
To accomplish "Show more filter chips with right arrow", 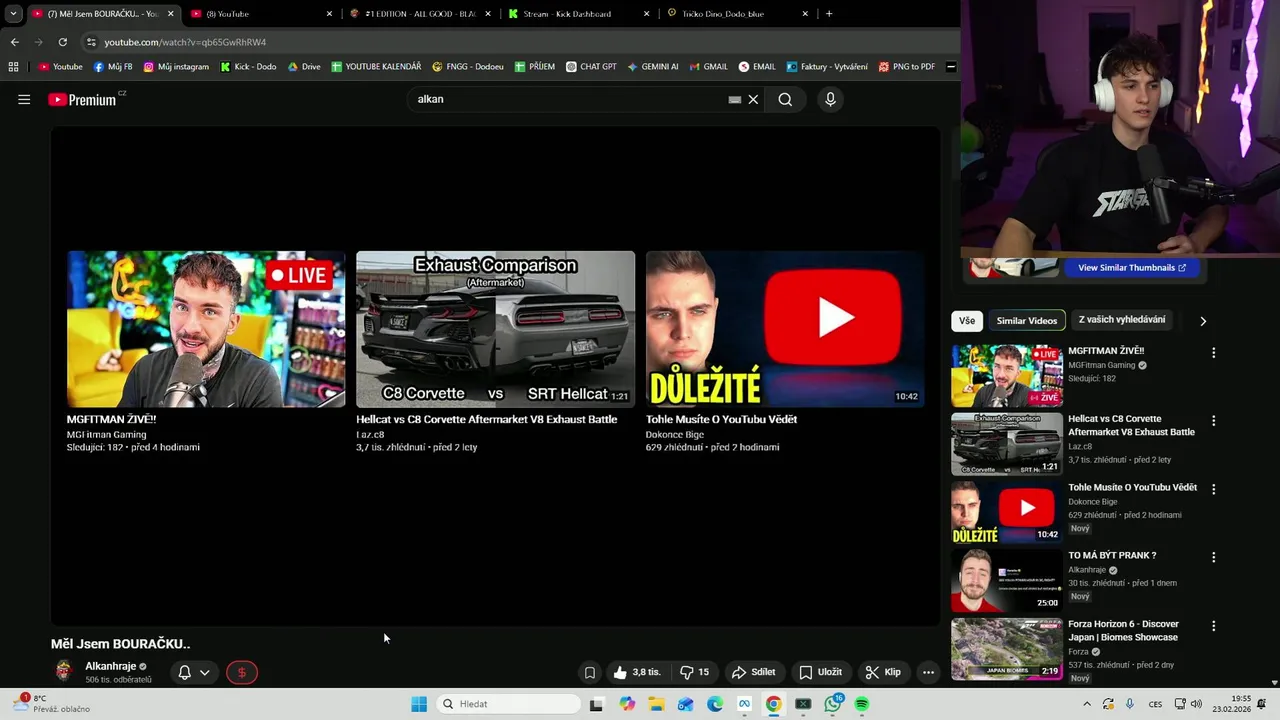I will pos(1203,321).
